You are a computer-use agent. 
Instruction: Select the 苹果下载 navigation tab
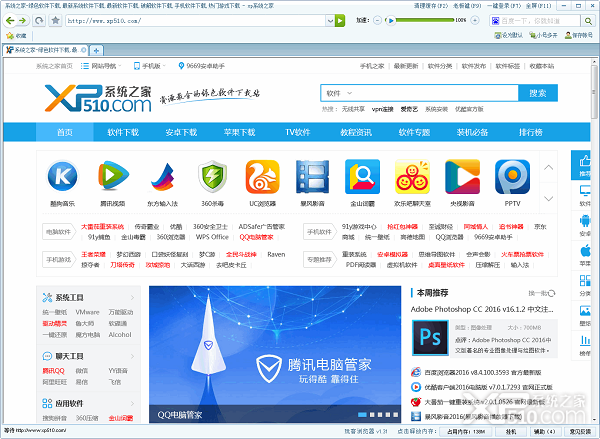tap(239, 132)
